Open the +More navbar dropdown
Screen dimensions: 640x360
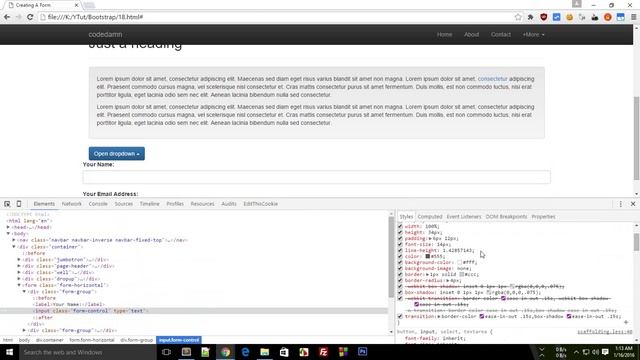click(533, 35)
